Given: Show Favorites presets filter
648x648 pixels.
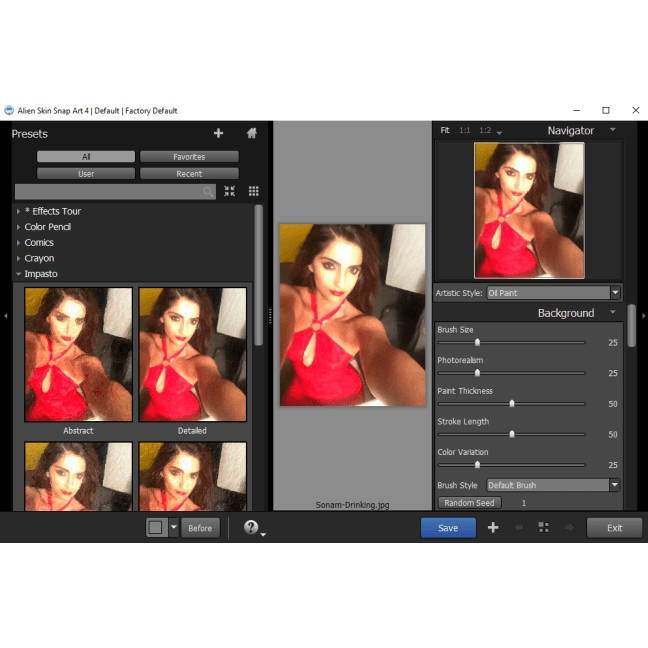Looking at the screenshot, I should tap(189, 157).
